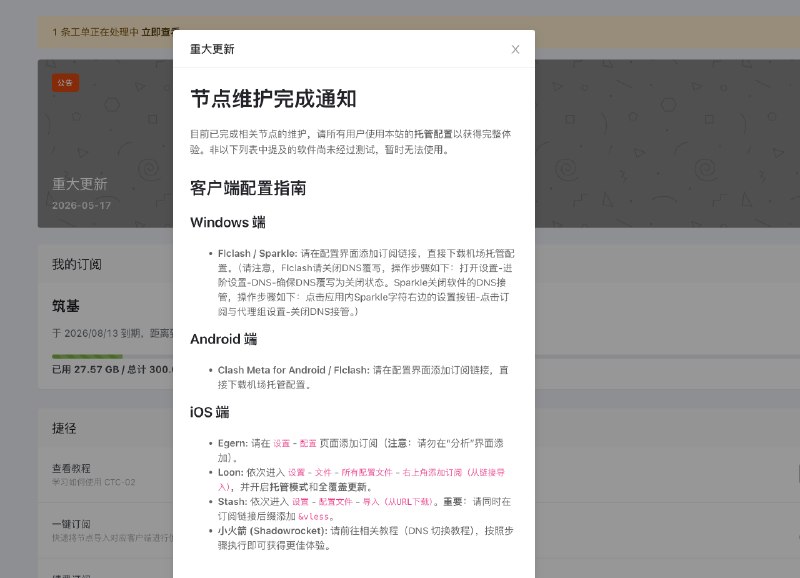Click the 重大更新 dialog title
The height and width of the screenshot is (578, 800).
(212, 49)
